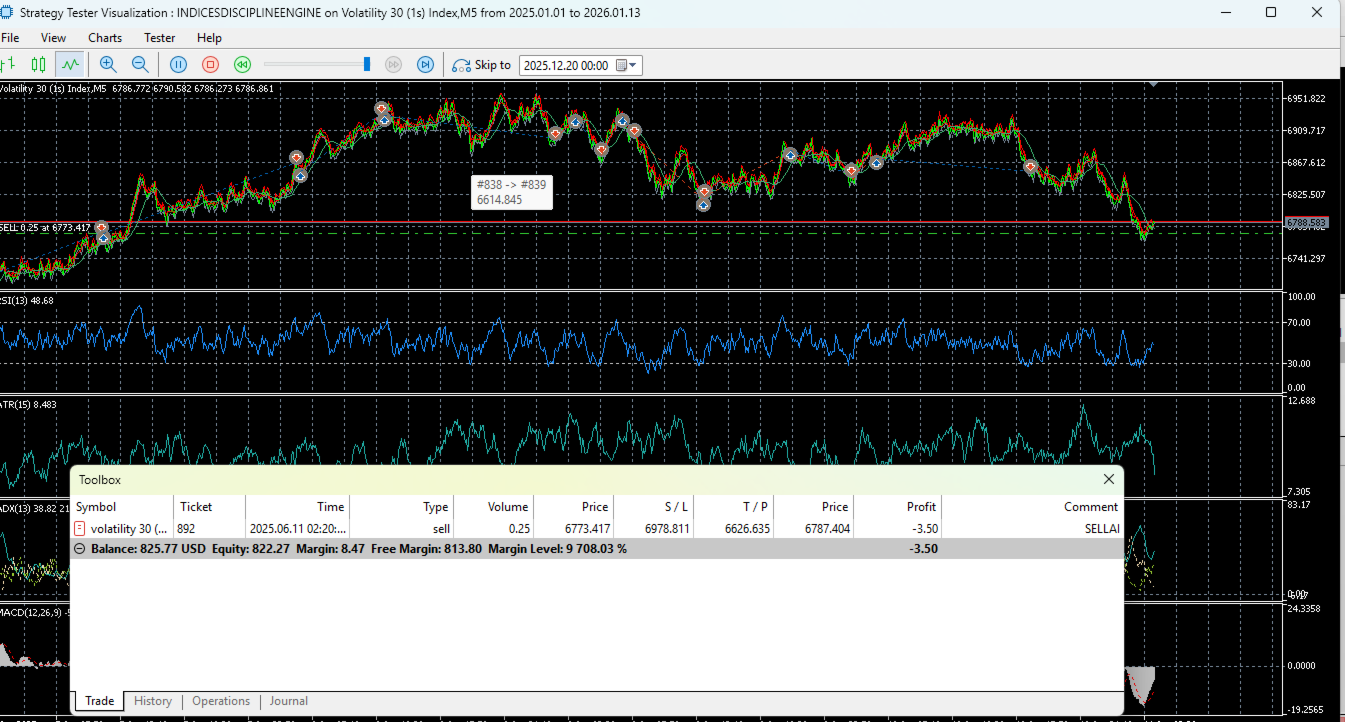The height and width of the screenshot is (722, 1345).
Task: Switch to candlestick chart view
Action: tap(39, 65)
